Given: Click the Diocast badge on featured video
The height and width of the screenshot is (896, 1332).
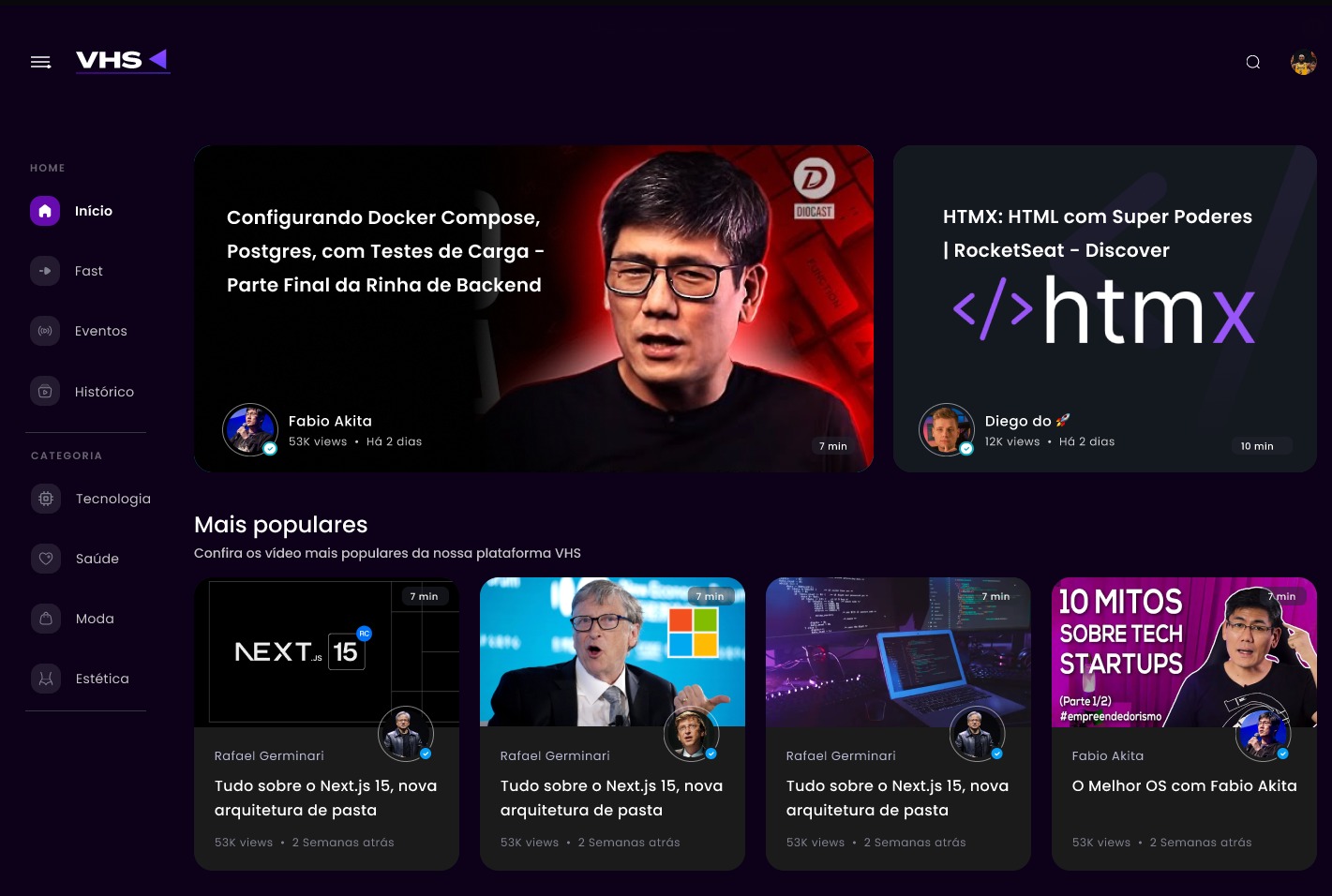Looking at the screenshot, I should point(814,188).
